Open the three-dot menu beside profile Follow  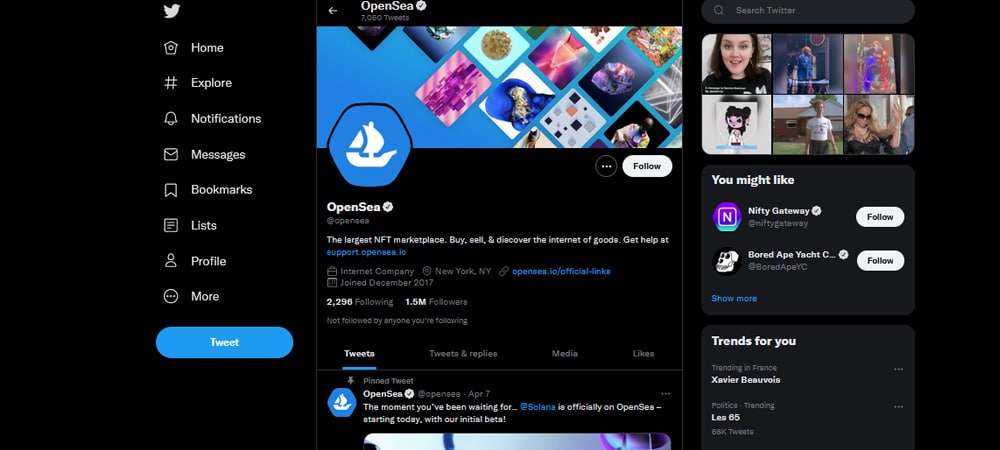pos(606,166)
